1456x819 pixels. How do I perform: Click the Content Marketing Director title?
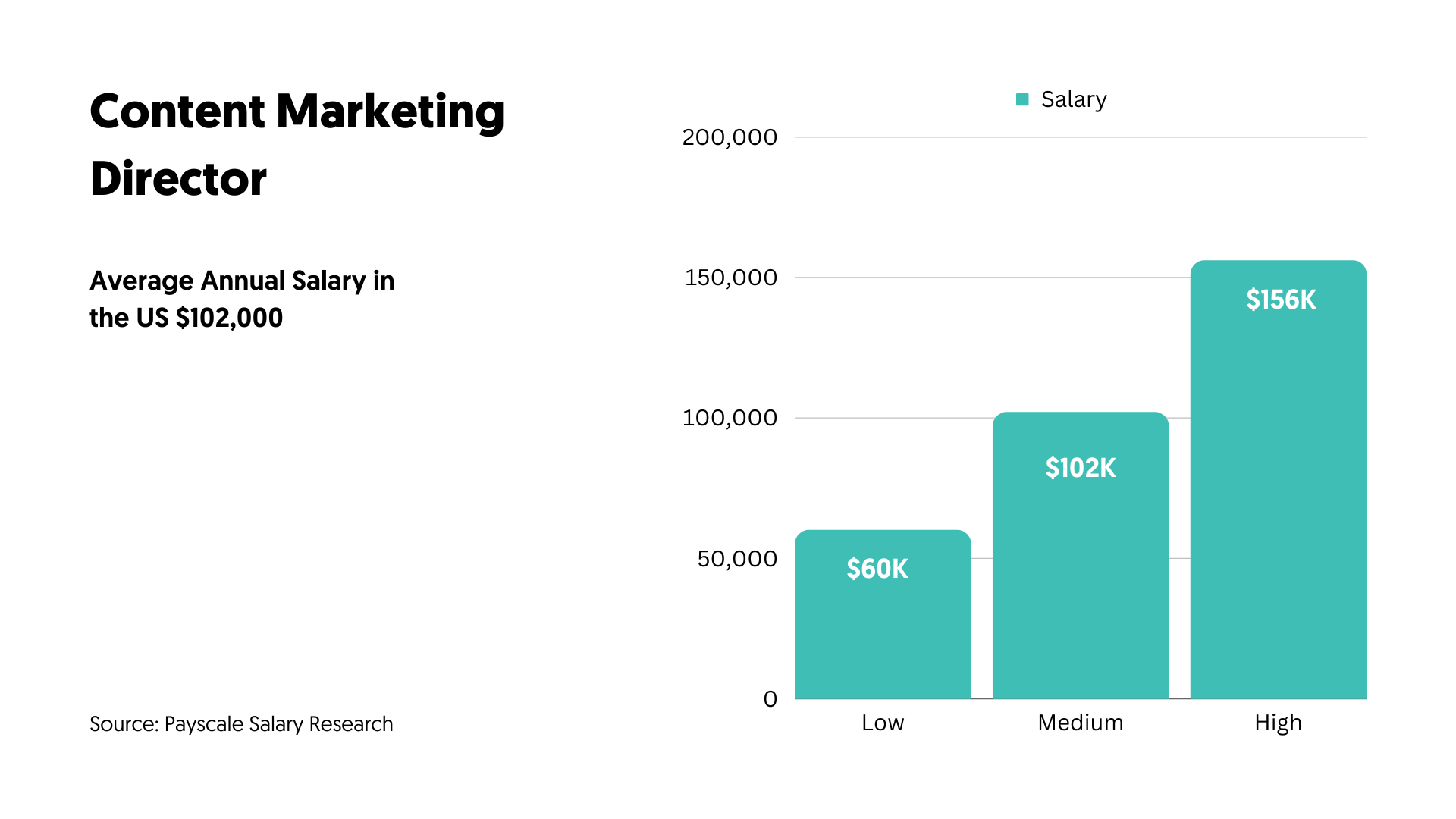point(297,144)
